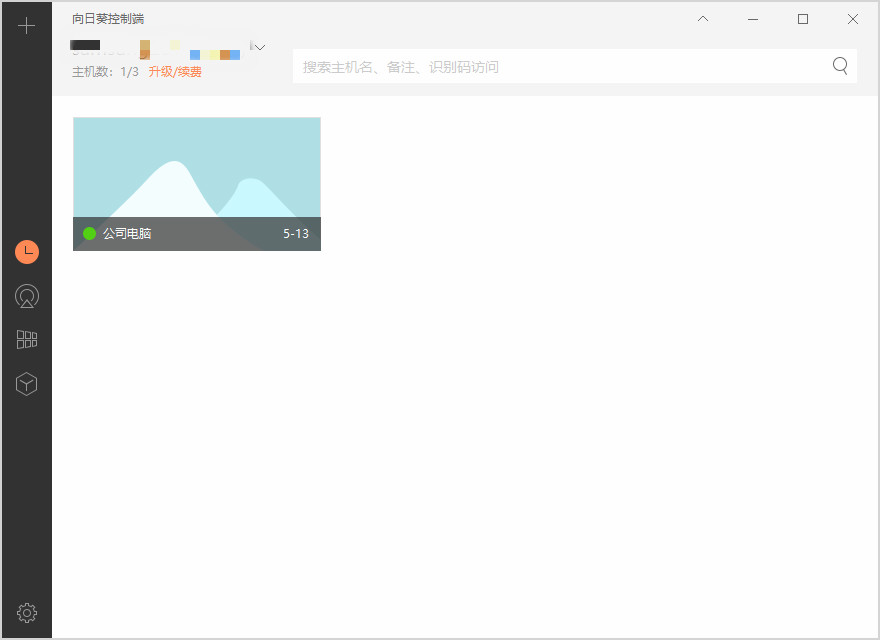The image size is (880, 640).
Task: Click the plus icon to add a host
Action: 26,26
